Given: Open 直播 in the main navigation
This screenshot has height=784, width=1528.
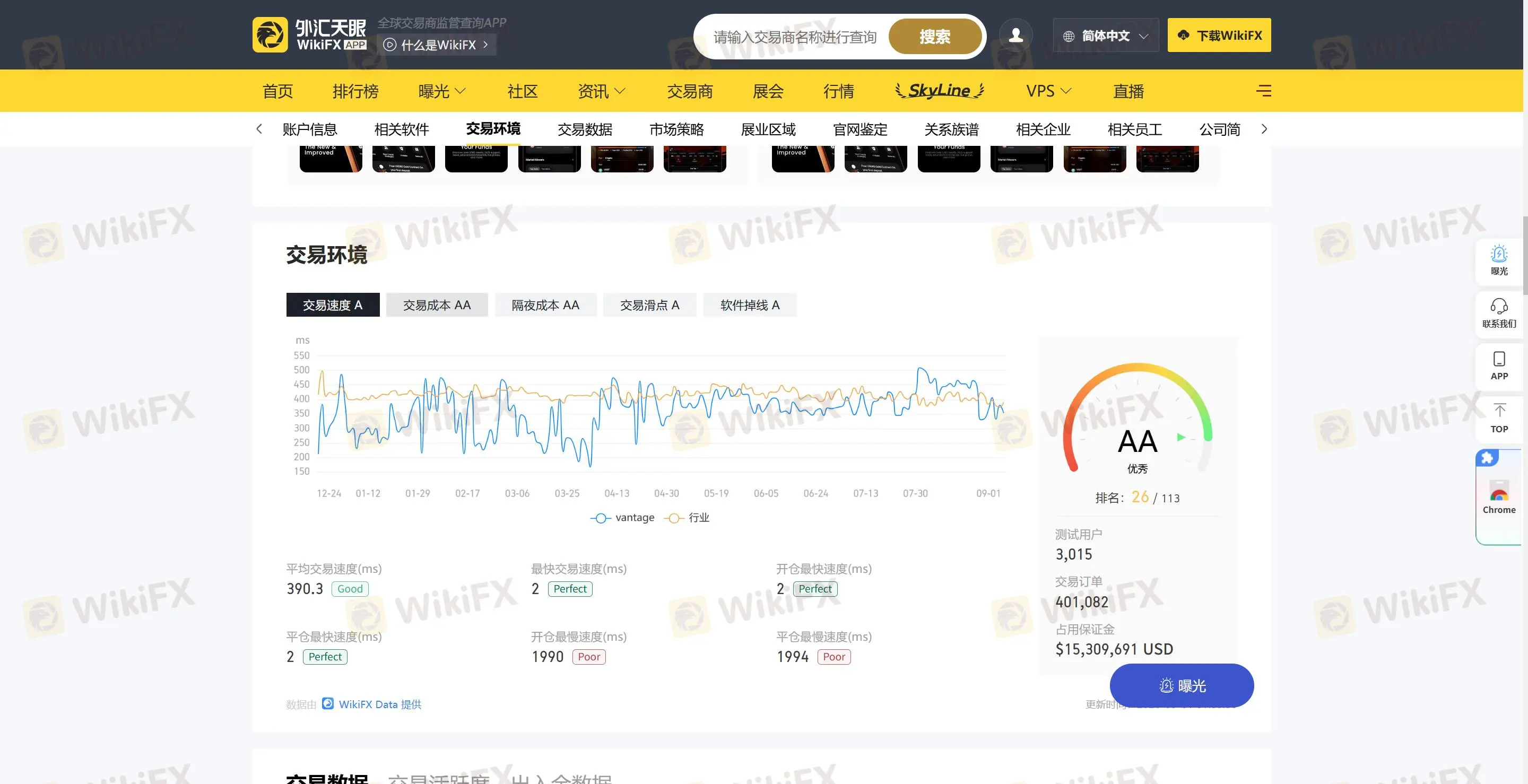Looking at the screenshot, I should pyautogui.click(x=1128, y=91).
